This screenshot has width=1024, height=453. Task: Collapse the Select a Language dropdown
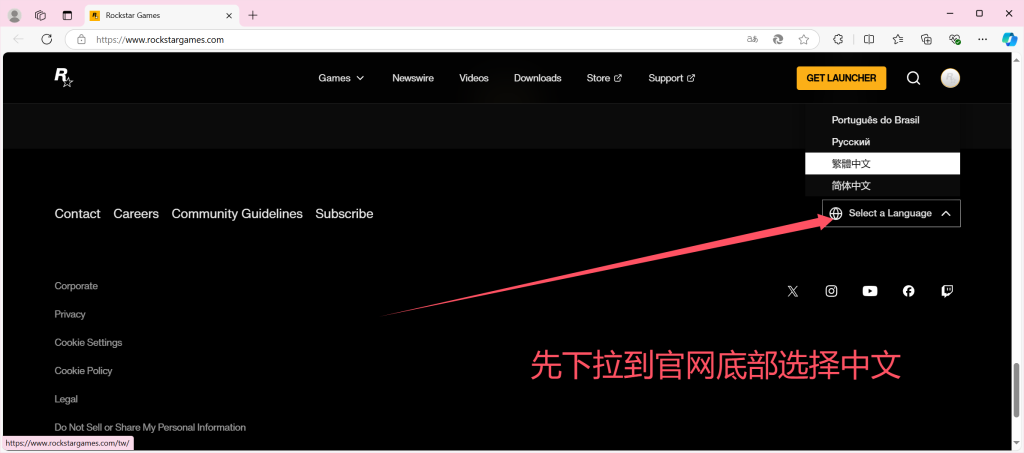(x=891, y=213)
